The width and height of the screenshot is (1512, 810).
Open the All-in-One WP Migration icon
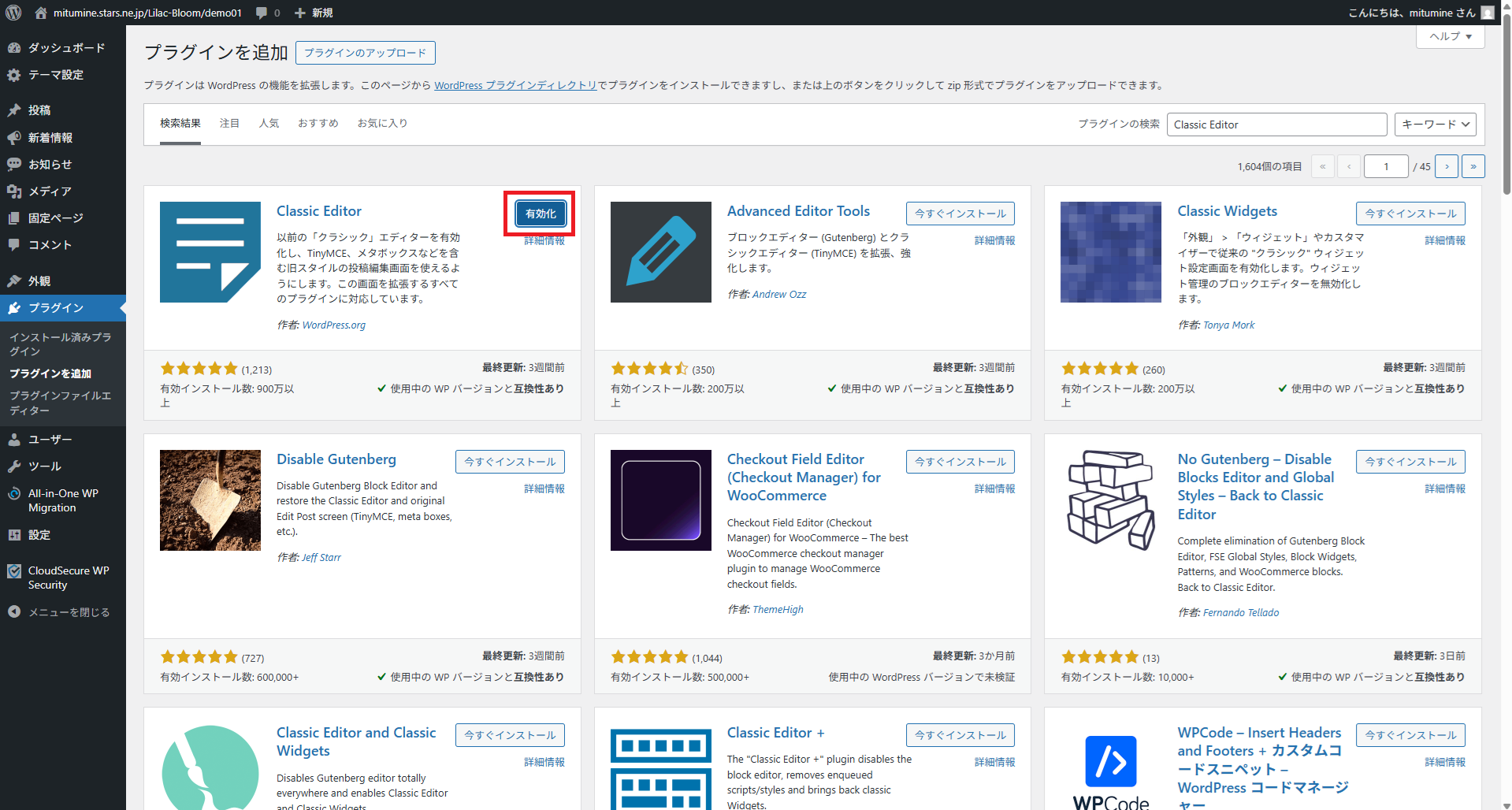[14, 494]
